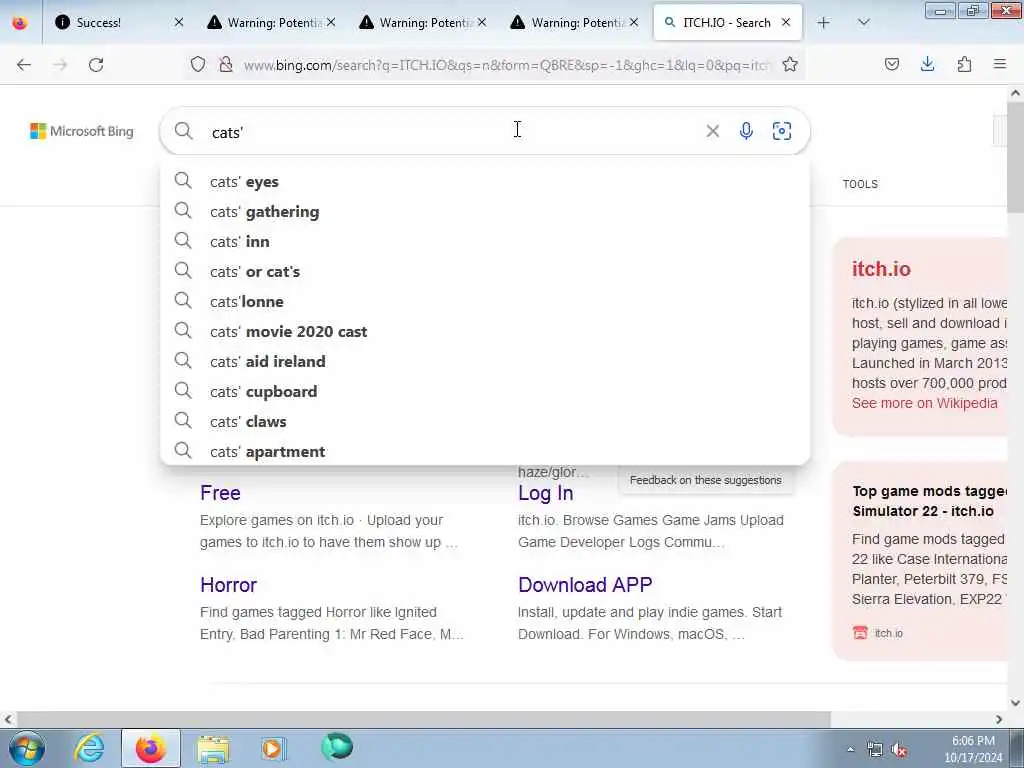Open the tracking protection shield icon
The width and height of the screenshot is (1024, 768).
(198, 64)
